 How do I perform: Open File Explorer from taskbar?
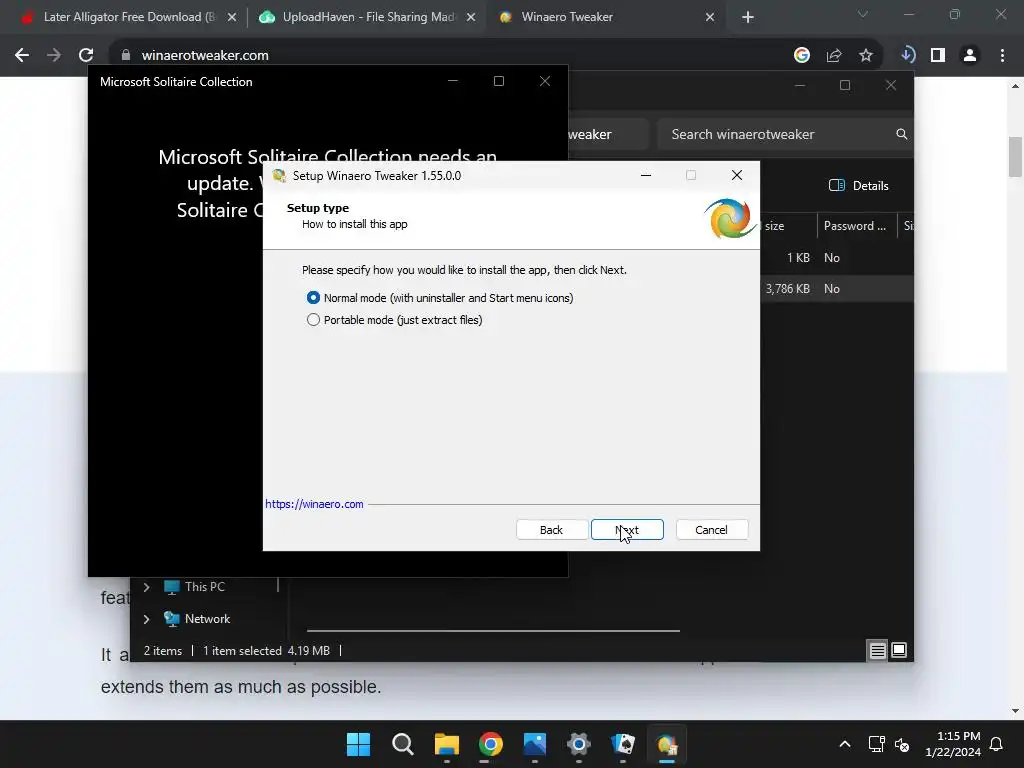pyautogui.click(x=447, y=744)
